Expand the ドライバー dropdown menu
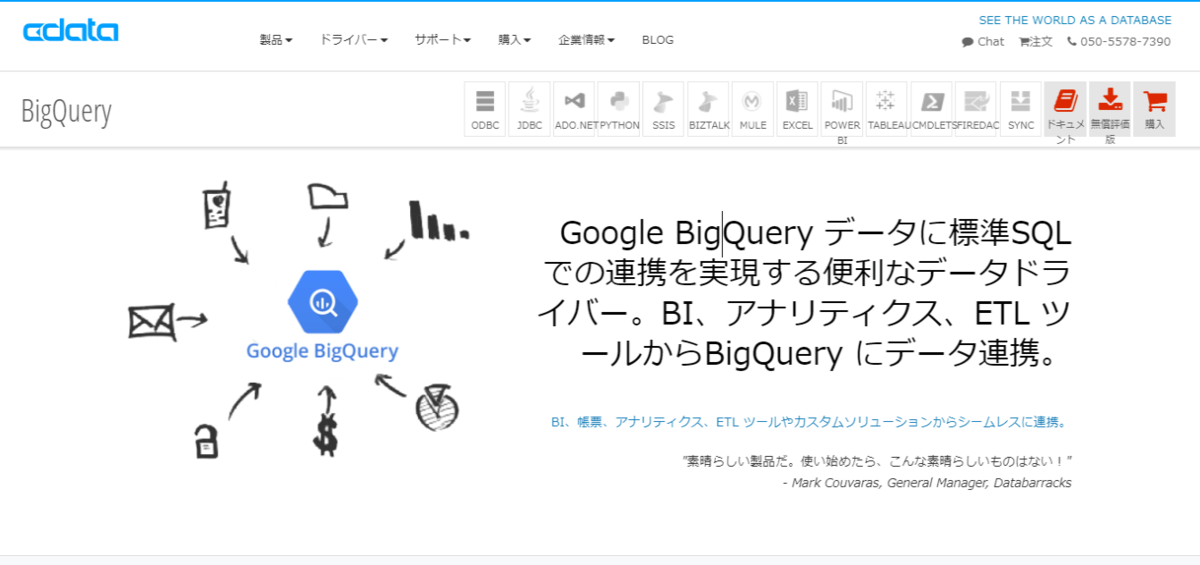The width and height of the screenshot is (1200, 565). pos(354,40)
